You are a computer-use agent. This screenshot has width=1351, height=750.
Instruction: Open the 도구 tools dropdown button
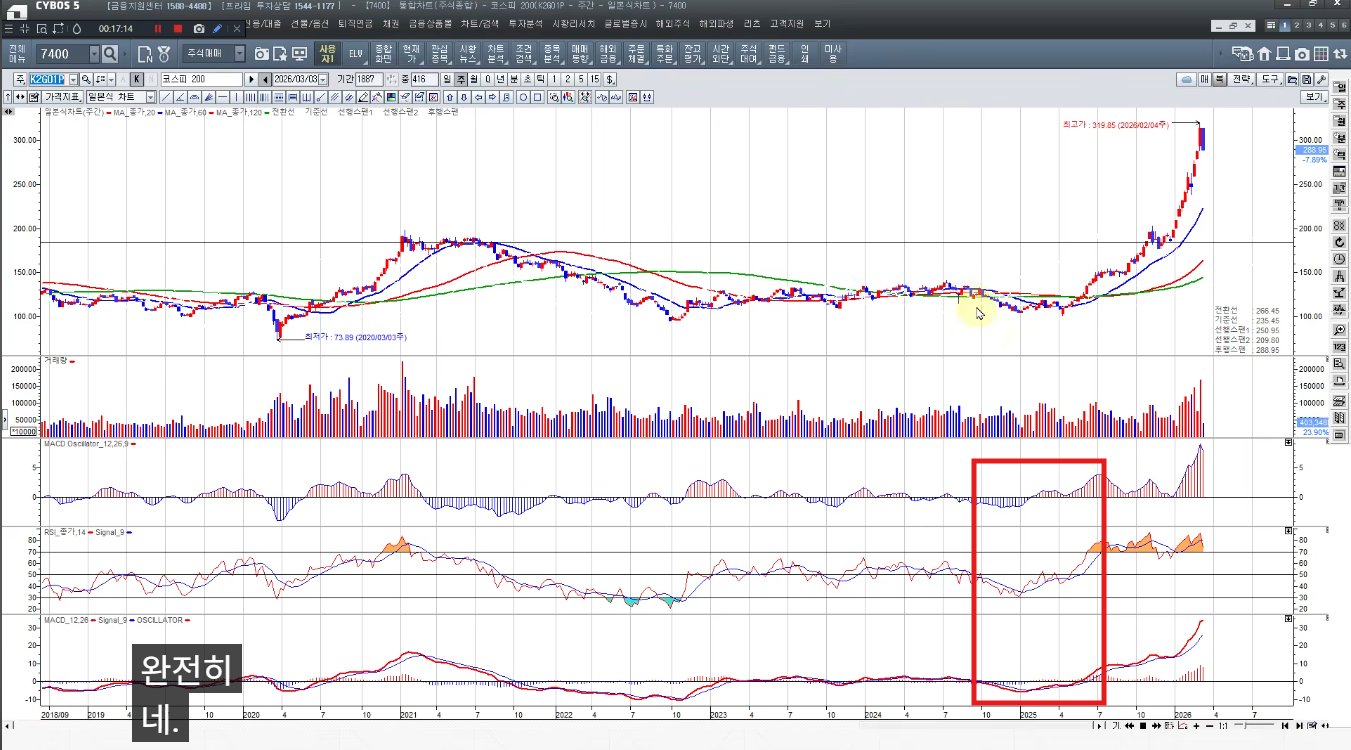(1270, 79)
